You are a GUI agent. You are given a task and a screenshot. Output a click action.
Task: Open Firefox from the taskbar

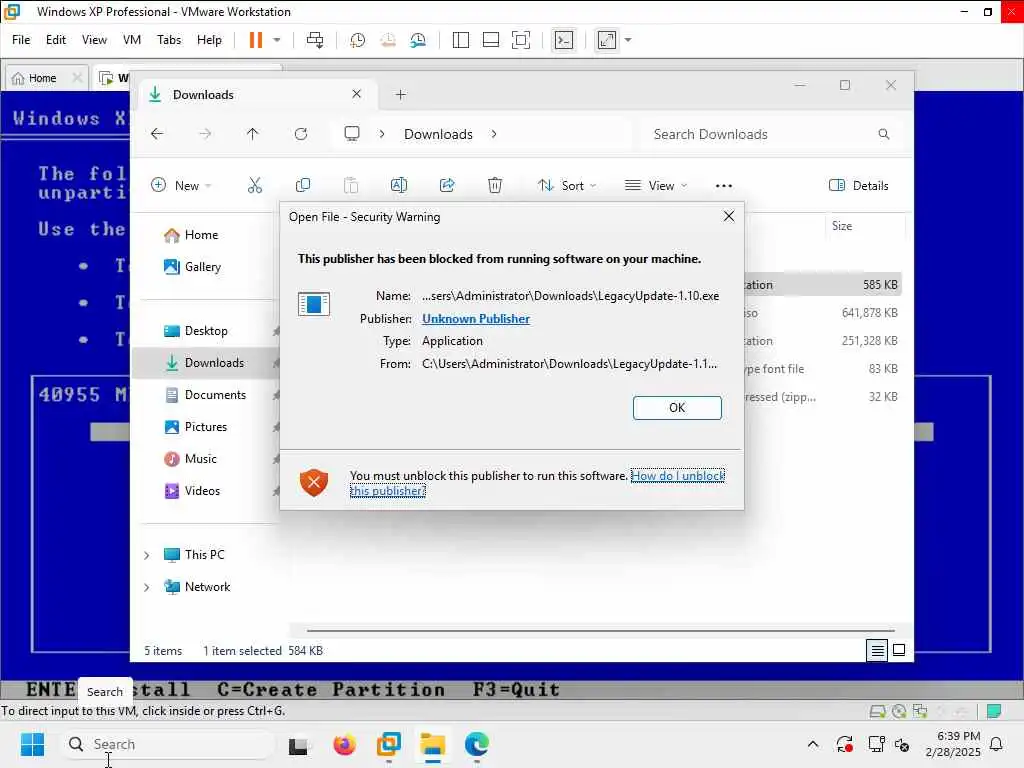pyautogui.click(x=344, y=744)
